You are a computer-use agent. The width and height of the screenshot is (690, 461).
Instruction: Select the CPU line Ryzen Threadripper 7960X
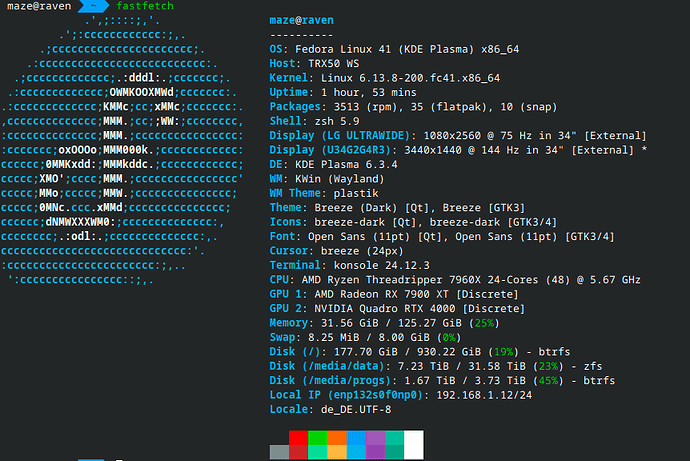[x=455, y=280]
